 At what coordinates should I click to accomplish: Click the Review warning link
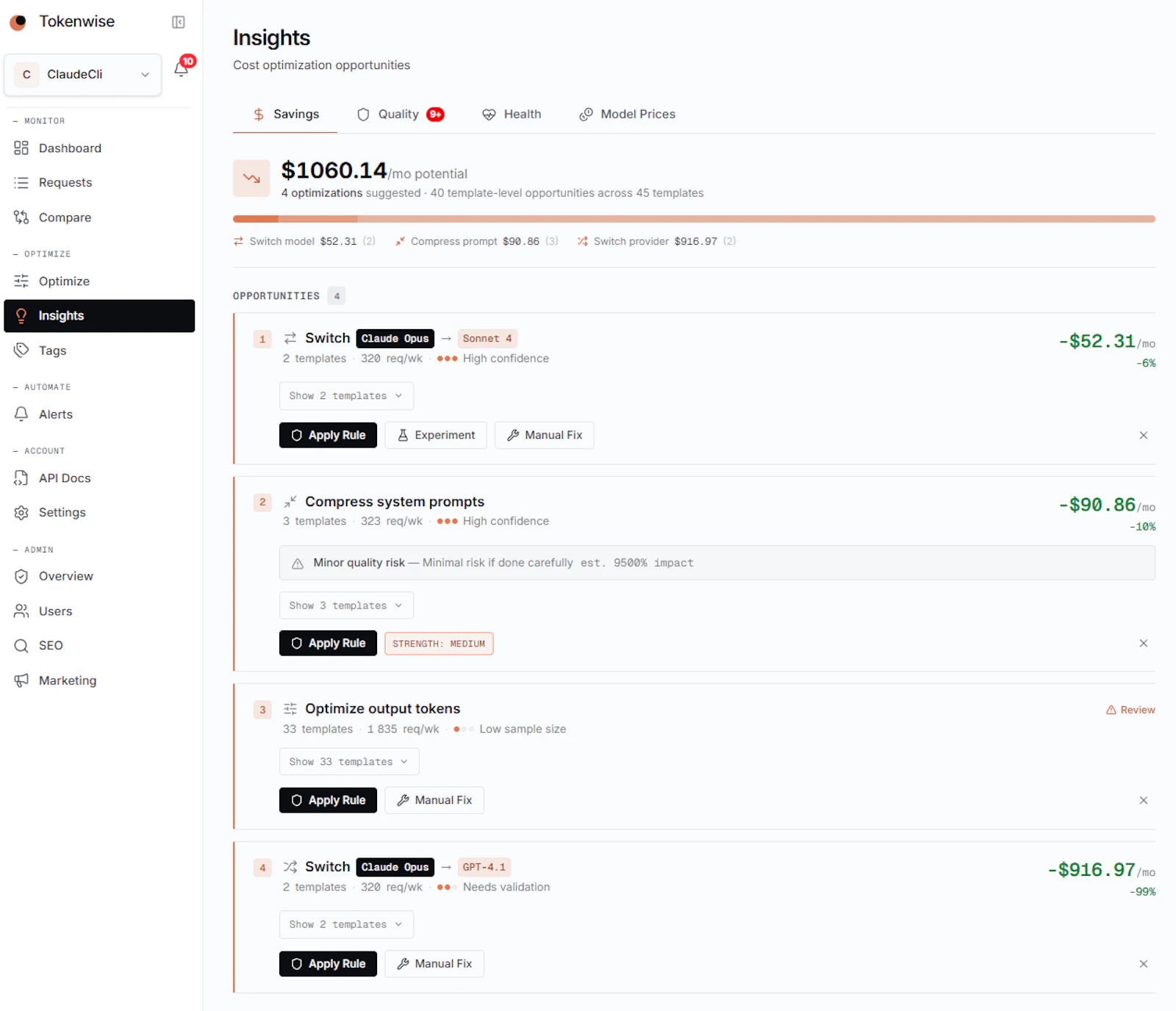pyautogui.click(x=1130, y=710)
